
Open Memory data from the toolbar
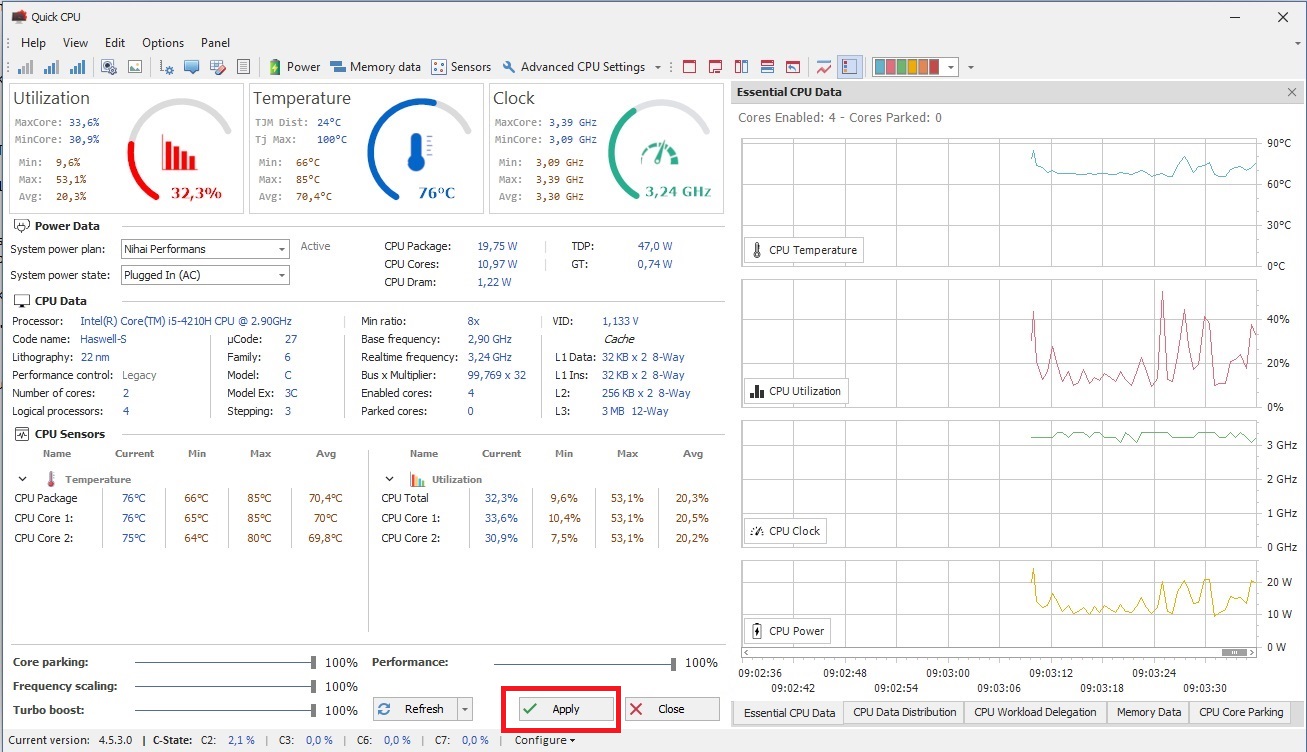pyautogui.click(x=375, y=67)
